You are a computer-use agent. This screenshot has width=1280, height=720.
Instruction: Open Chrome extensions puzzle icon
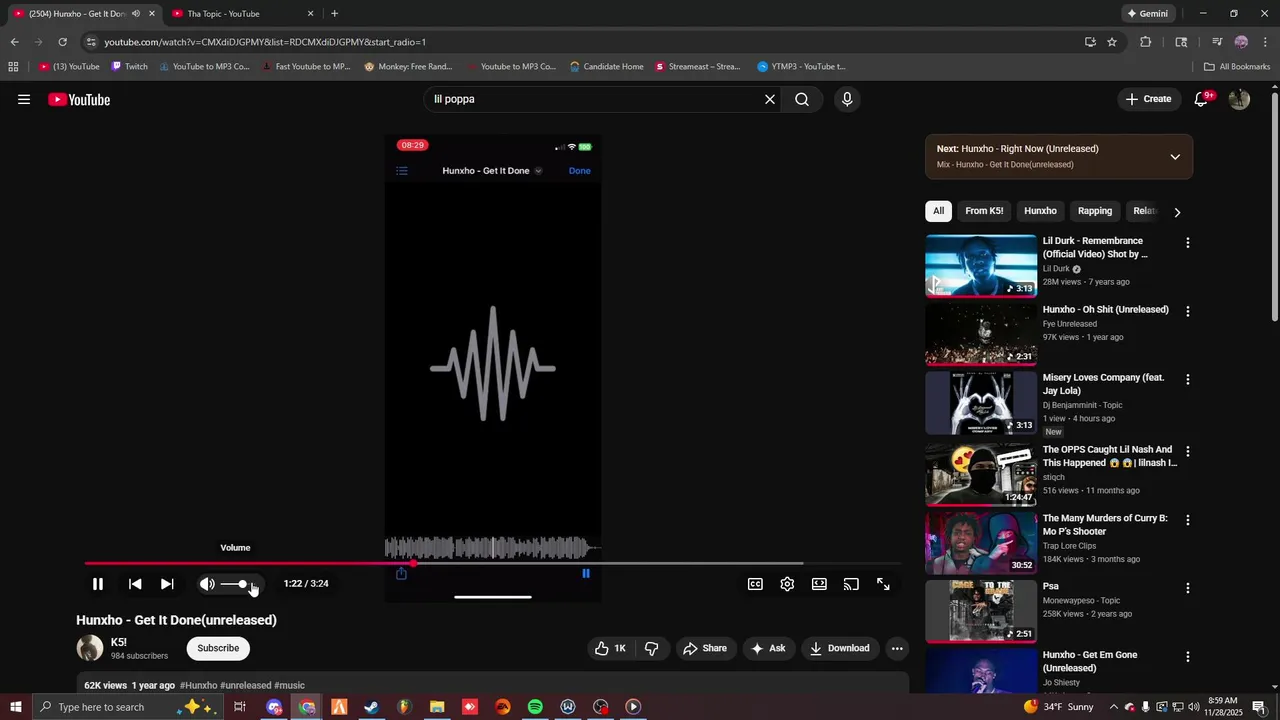pos(1146,42)
